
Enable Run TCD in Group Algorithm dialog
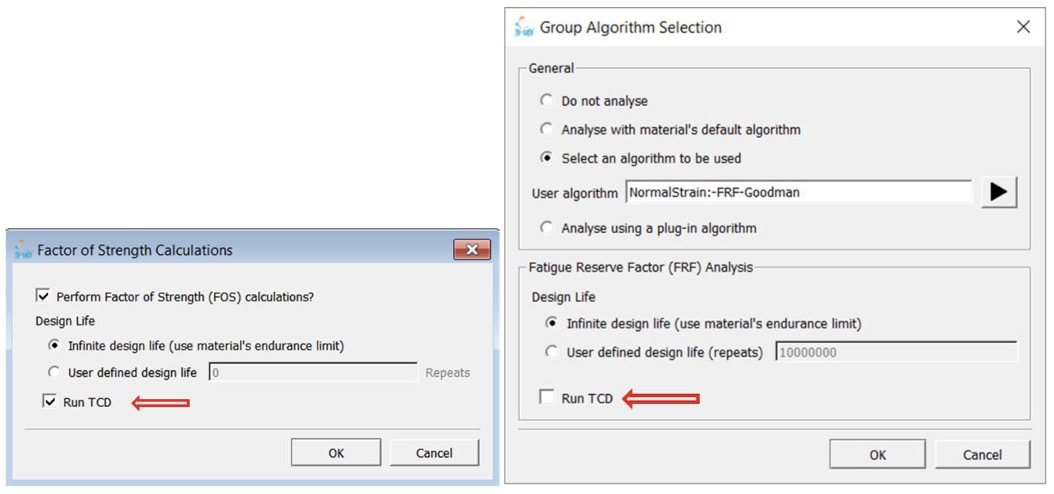(546, 398)
